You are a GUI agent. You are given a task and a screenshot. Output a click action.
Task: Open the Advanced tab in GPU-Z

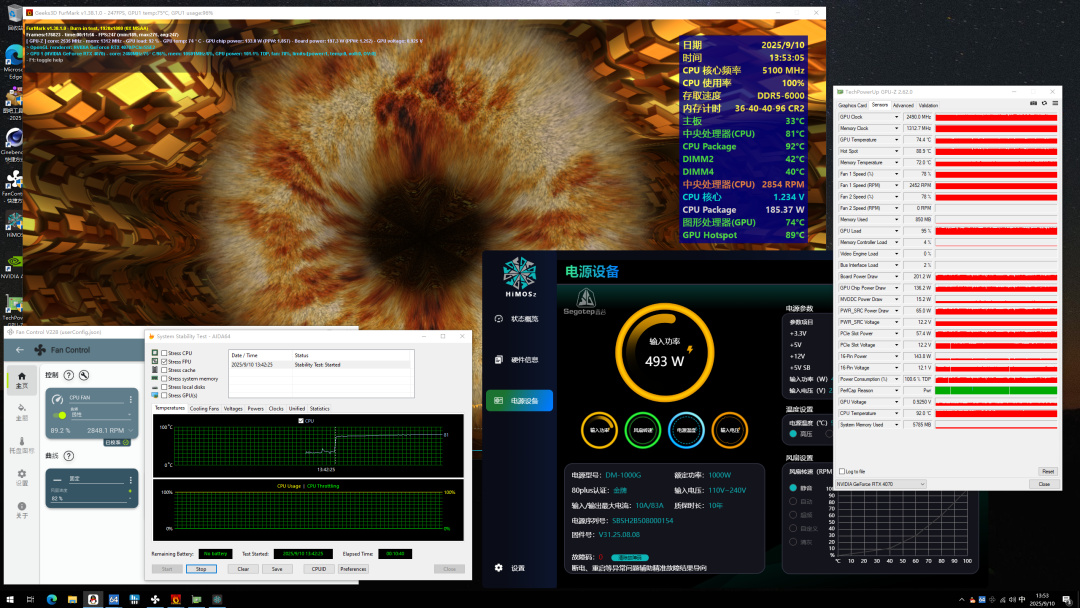click(902, 105)
